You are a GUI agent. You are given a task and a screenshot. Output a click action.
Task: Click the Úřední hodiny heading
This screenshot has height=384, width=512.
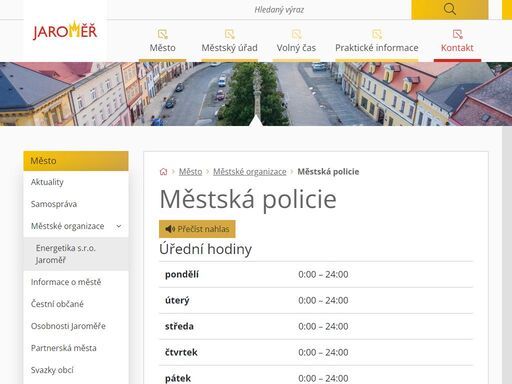point(205,249)
